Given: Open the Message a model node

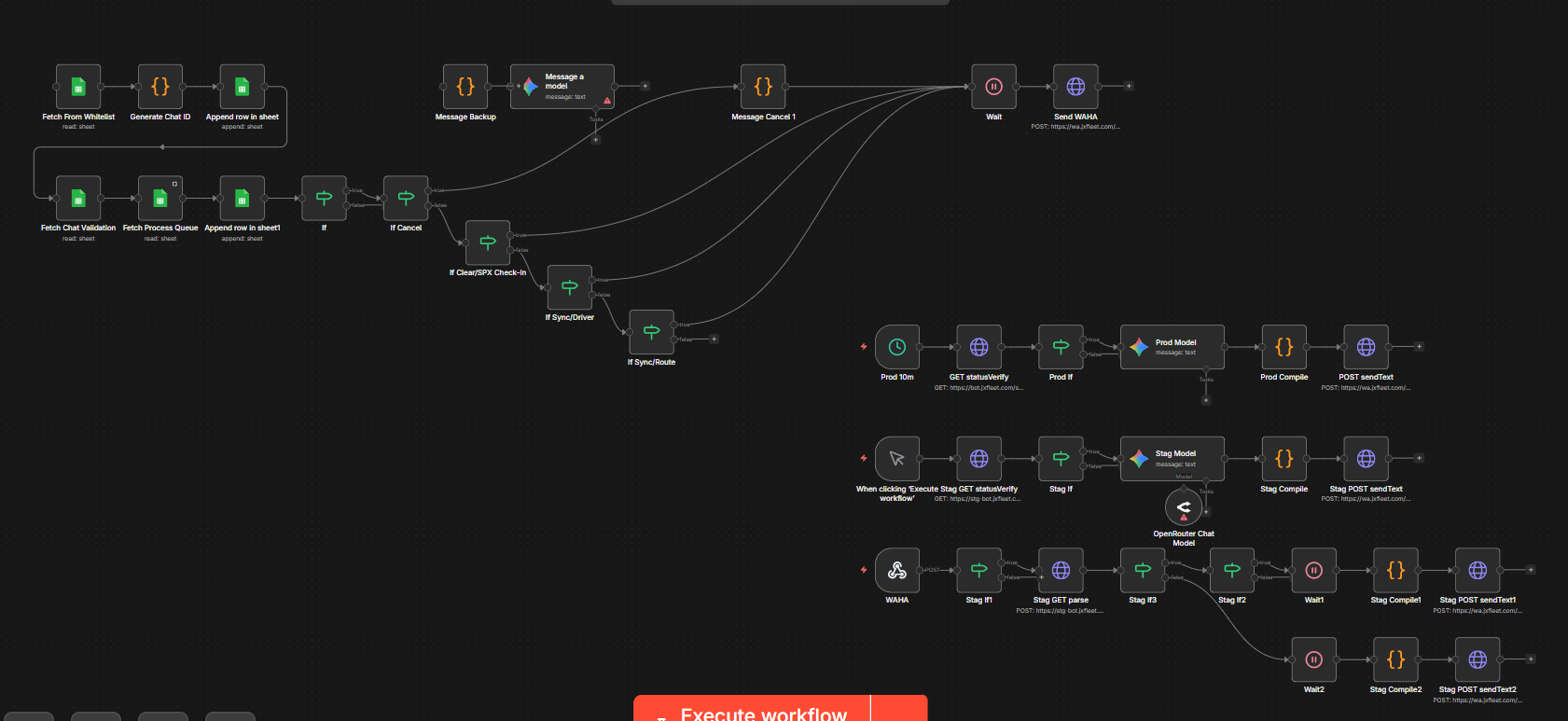Looking at the screenshot, I should [562, 87].
